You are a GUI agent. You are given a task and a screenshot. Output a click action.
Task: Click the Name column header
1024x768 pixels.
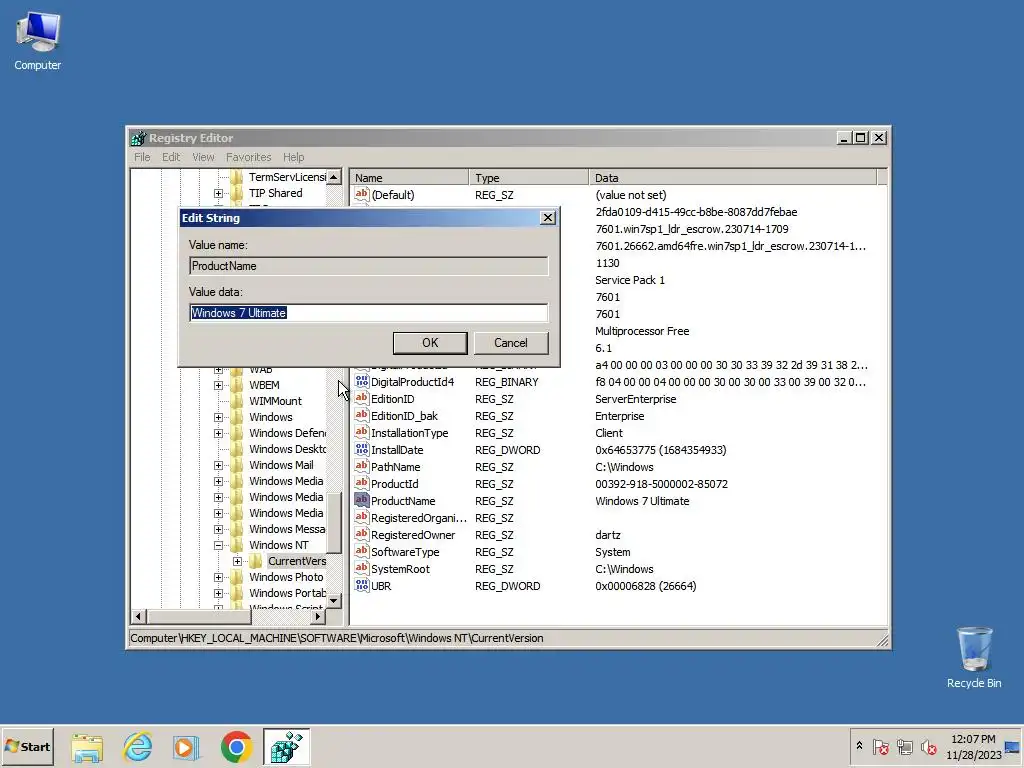tap(409, 178)
